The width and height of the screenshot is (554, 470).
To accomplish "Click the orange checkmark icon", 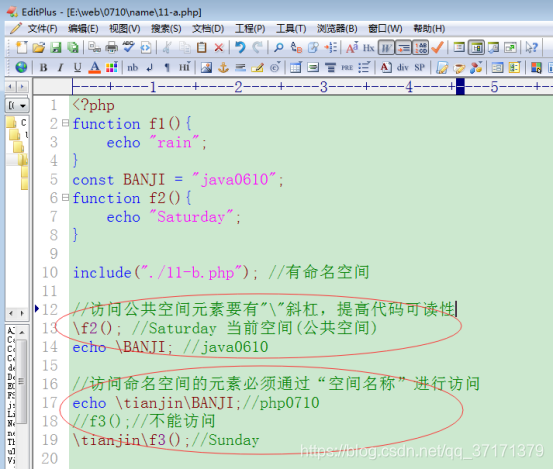I will [437, 47].
